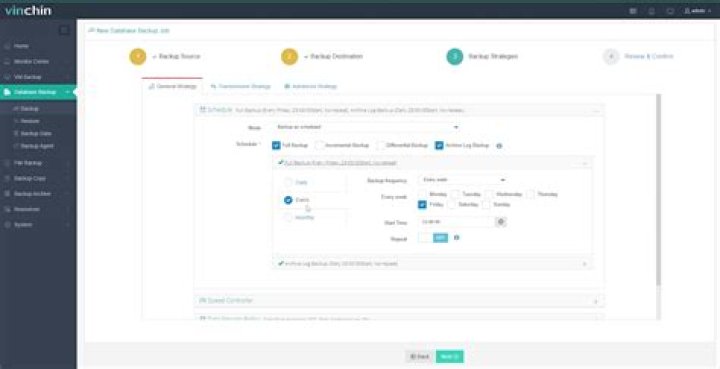Expand the System menu
The height and width of the screenshot is (369, 720).
(x=38, y=225)
